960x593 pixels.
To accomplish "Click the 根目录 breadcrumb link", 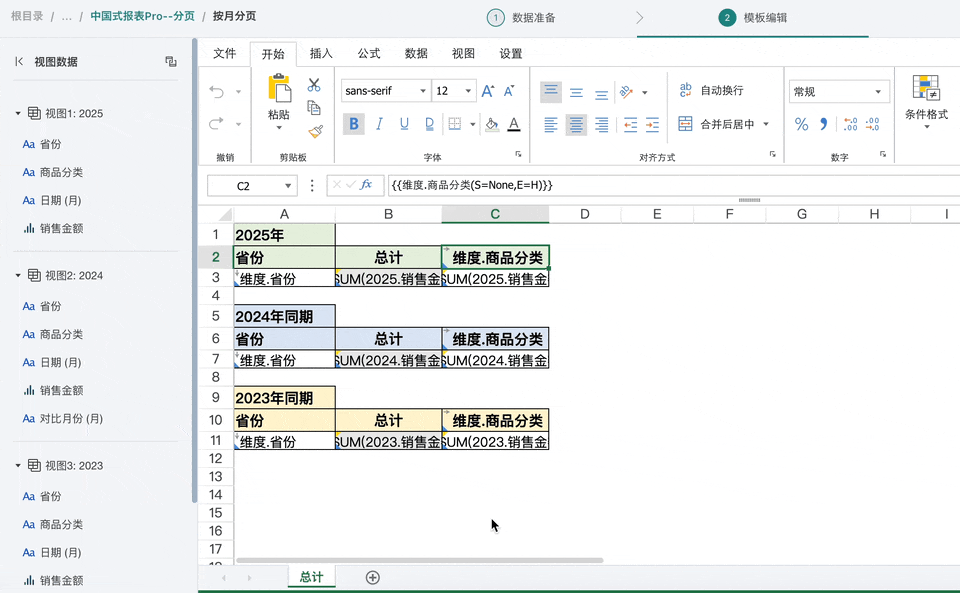I will (27, 16).
